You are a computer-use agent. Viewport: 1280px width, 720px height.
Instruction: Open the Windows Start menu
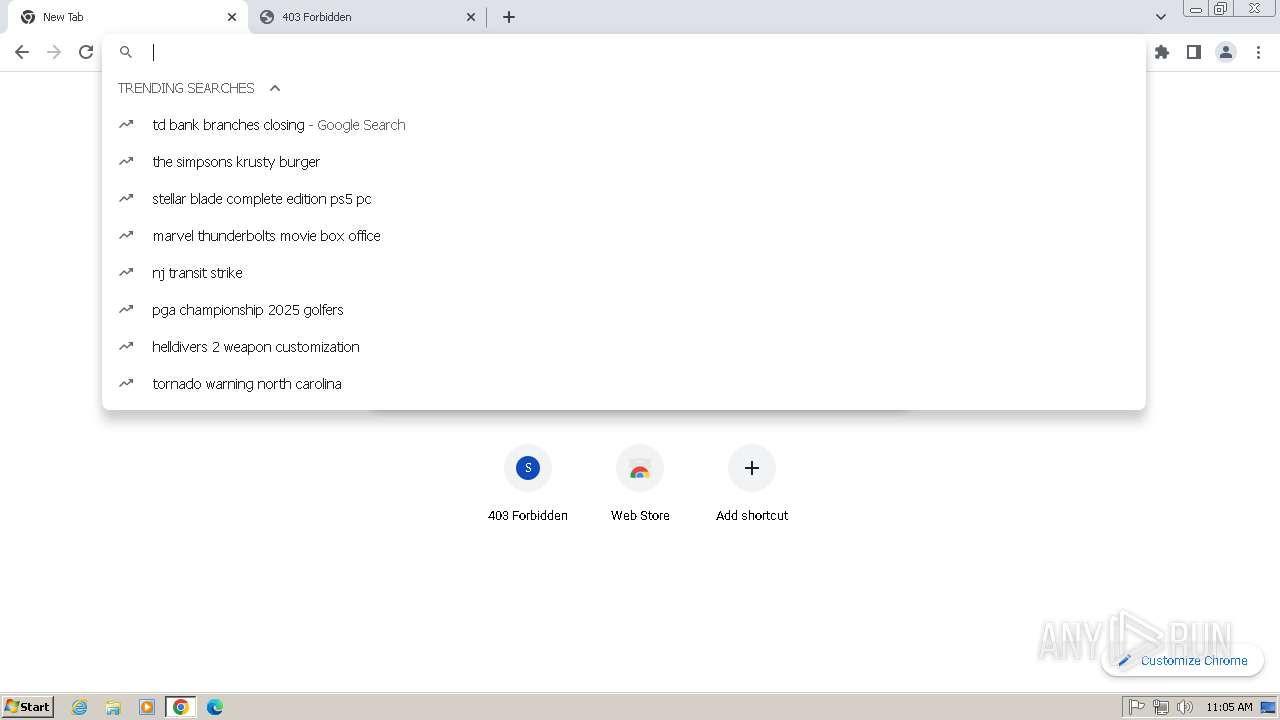28,707
